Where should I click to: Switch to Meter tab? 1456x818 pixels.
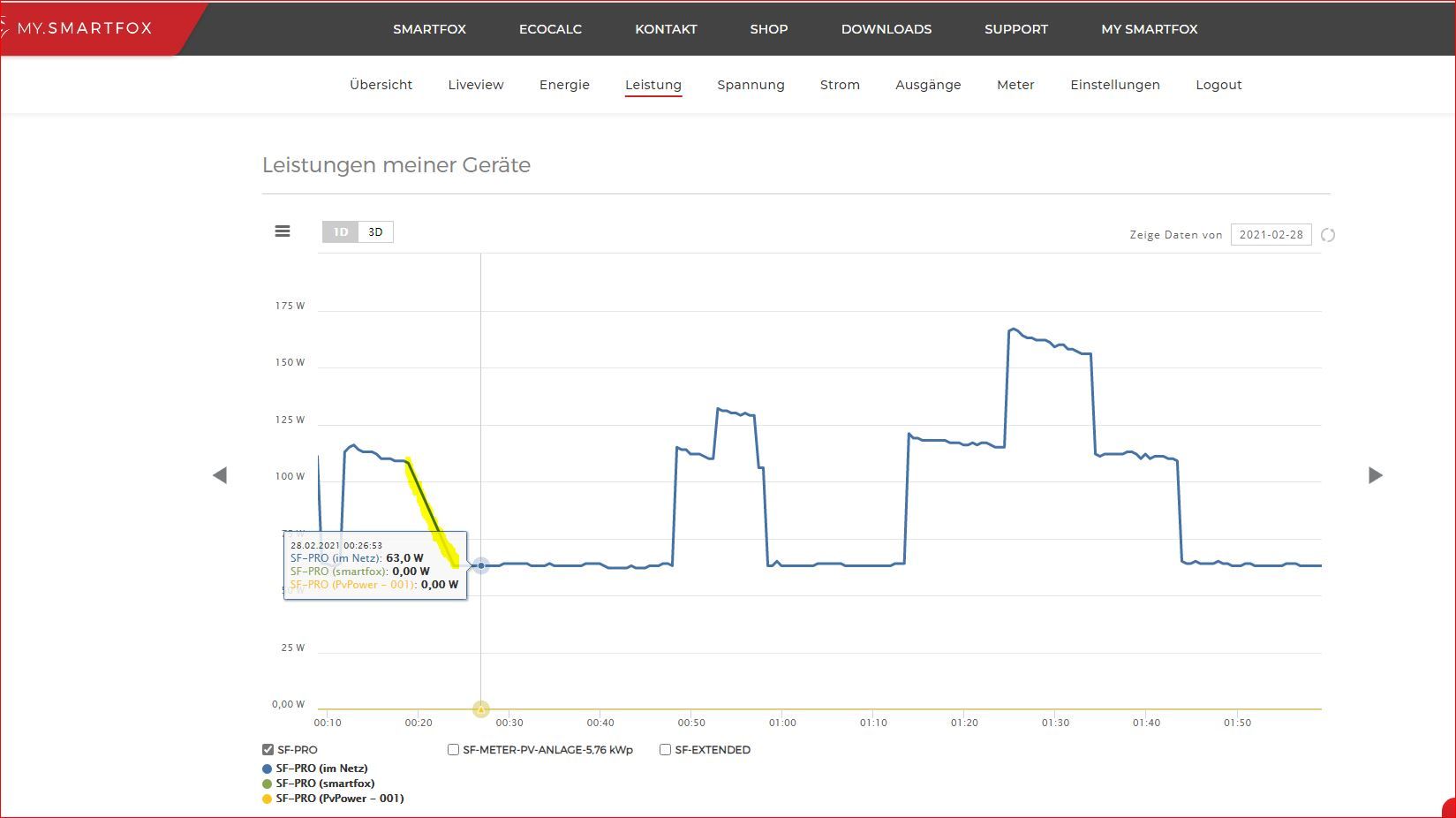(x=1015, y=85)
